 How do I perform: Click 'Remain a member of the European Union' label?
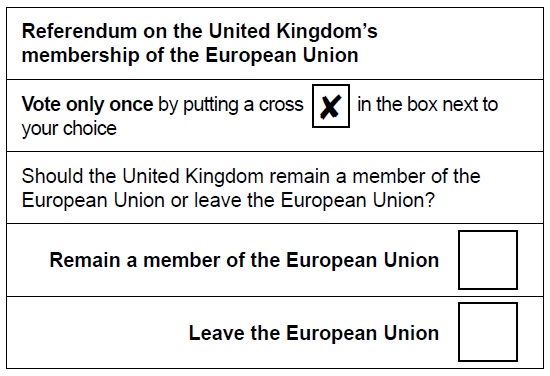point(244,260)
